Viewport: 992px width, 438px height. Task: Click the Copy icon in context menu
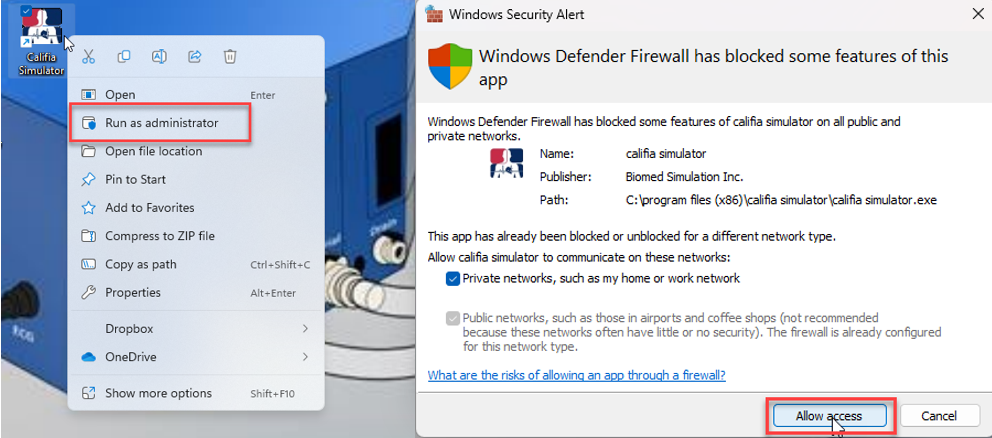point(124,57)
